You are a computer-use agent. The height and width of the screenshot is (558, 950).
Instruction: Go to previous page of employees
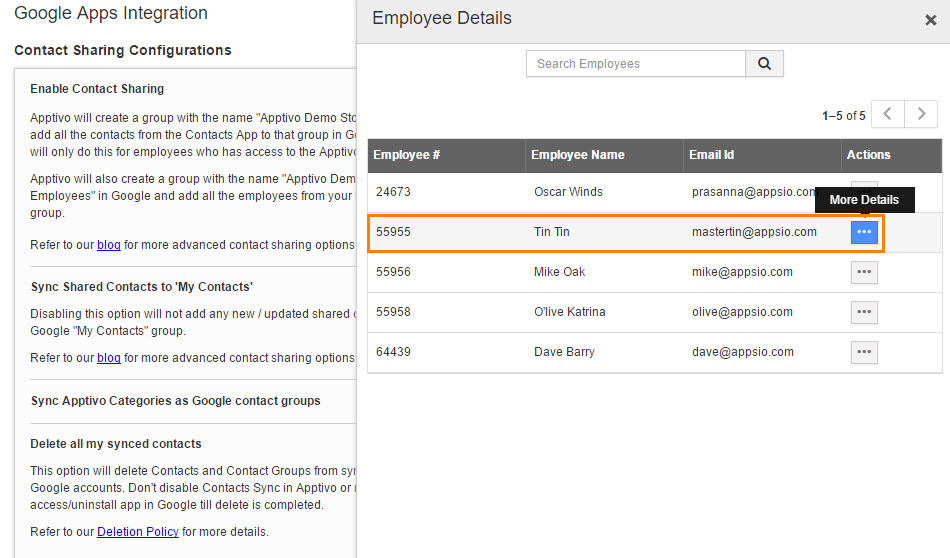[888, 114]
